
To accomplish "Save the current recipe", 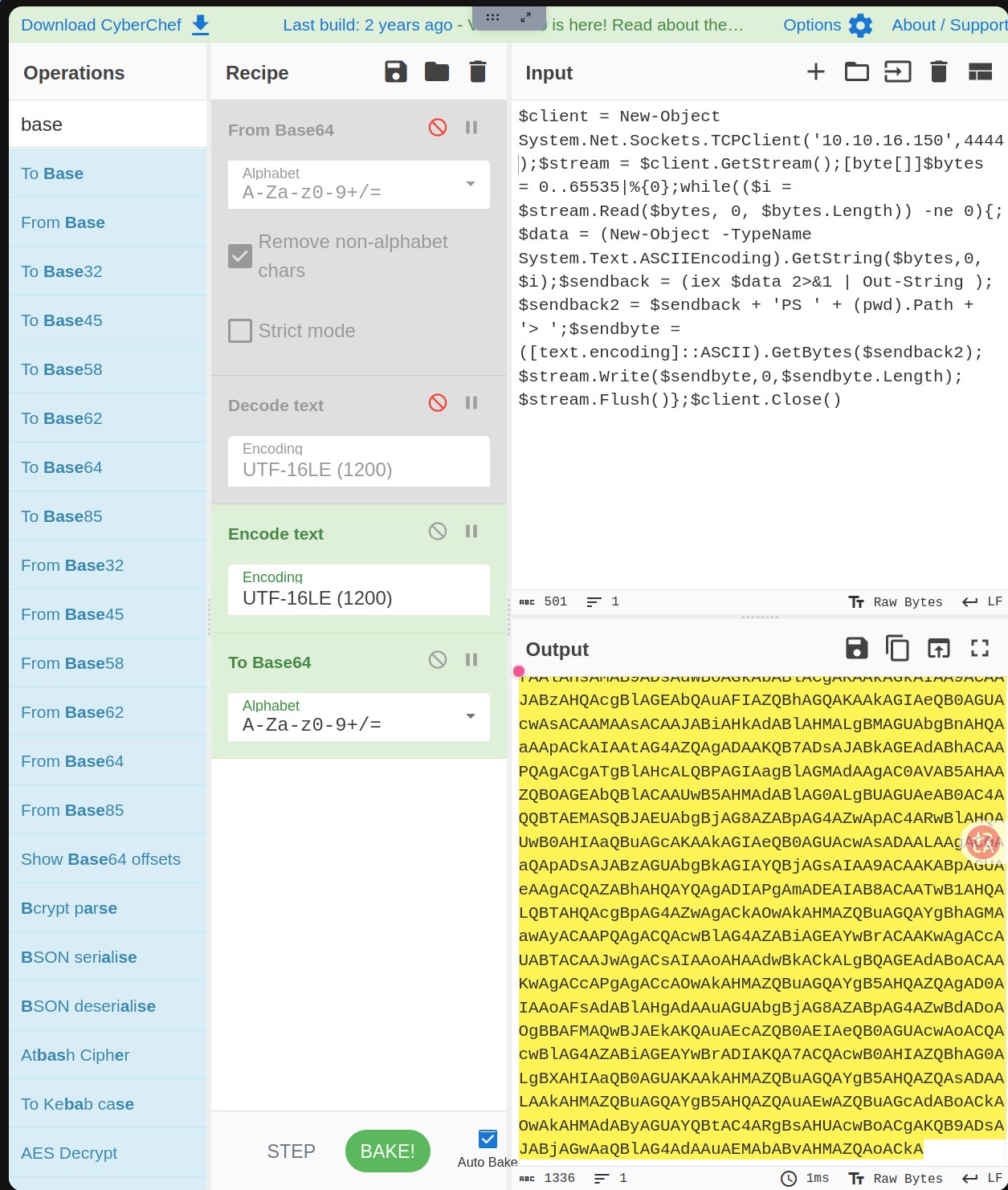I will point(396,72).
